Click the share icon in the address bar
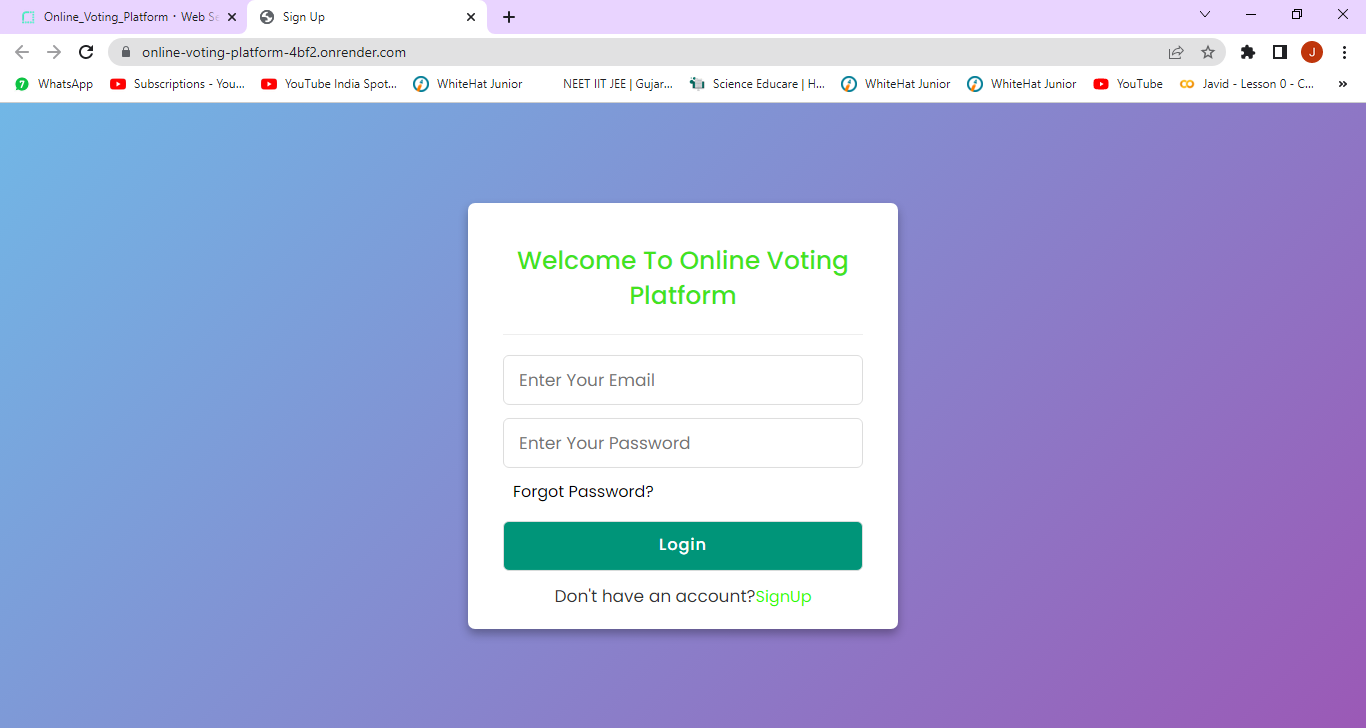Screen dimensions: 1366x728 [1176, 52]
